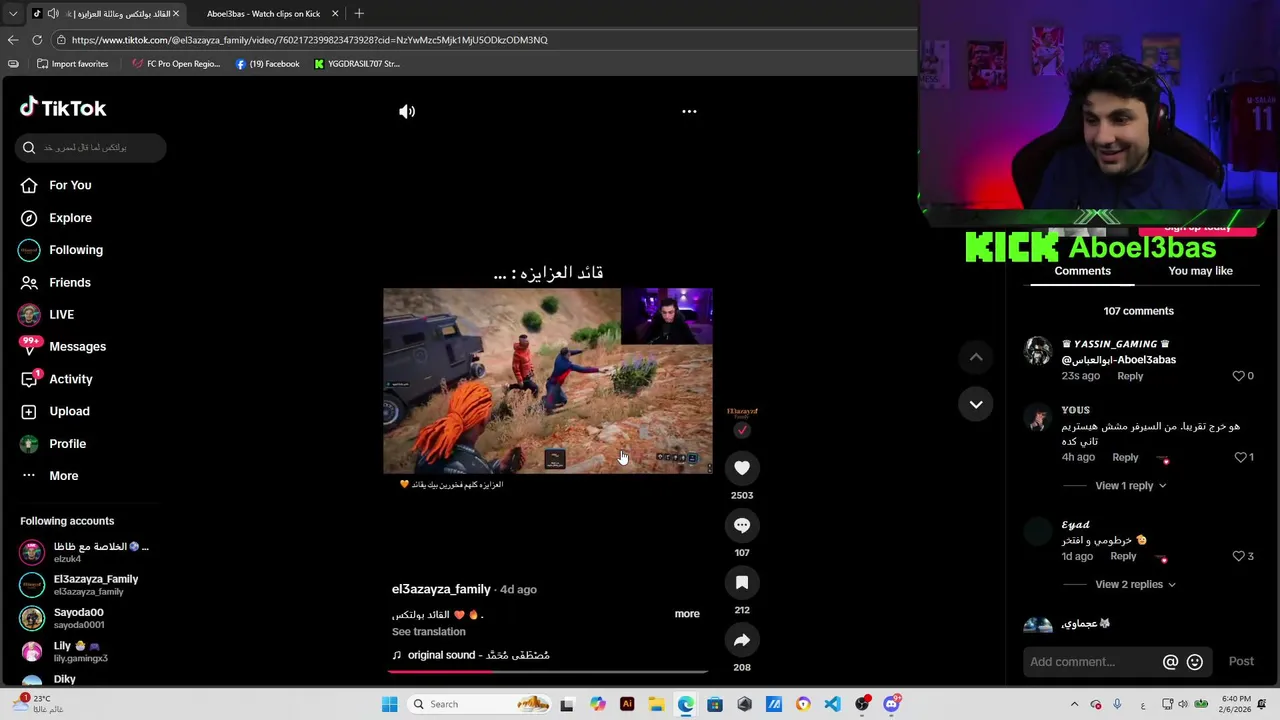Reply to the YOUS comment

pos(1125,457)
